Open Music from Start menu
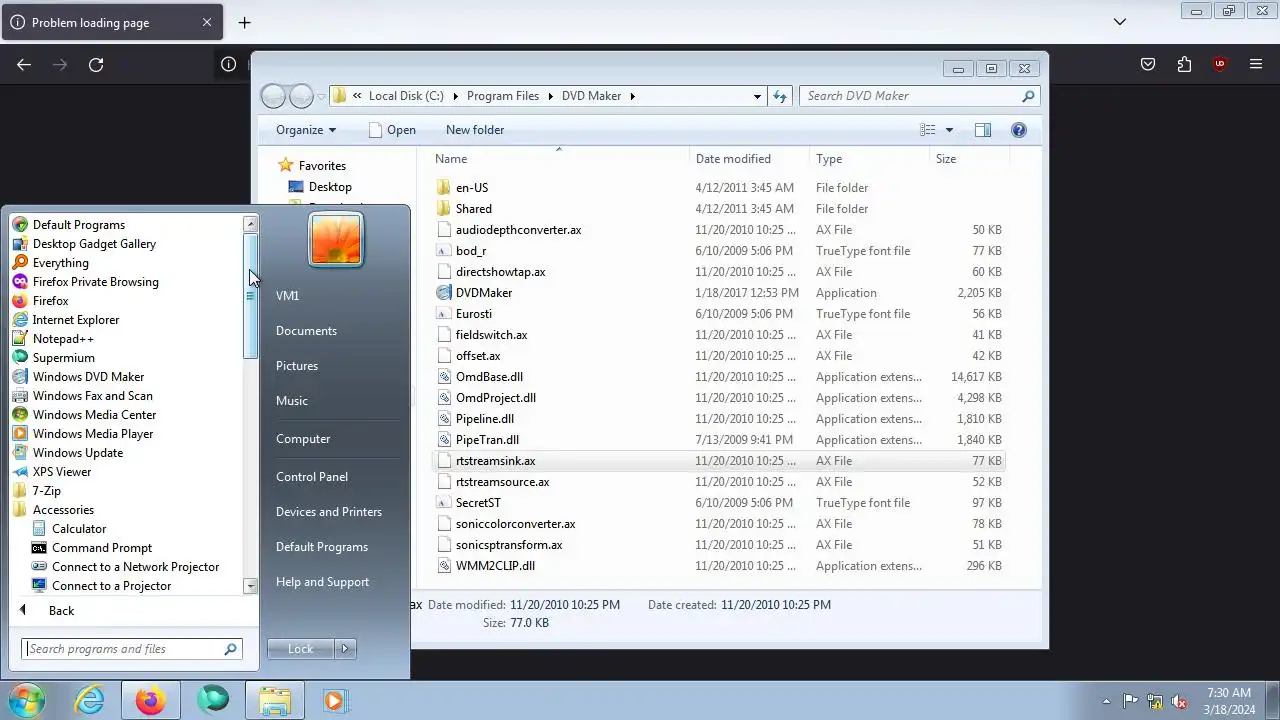The width and height of the screenshot is (1280, 720). pos(292,401)
